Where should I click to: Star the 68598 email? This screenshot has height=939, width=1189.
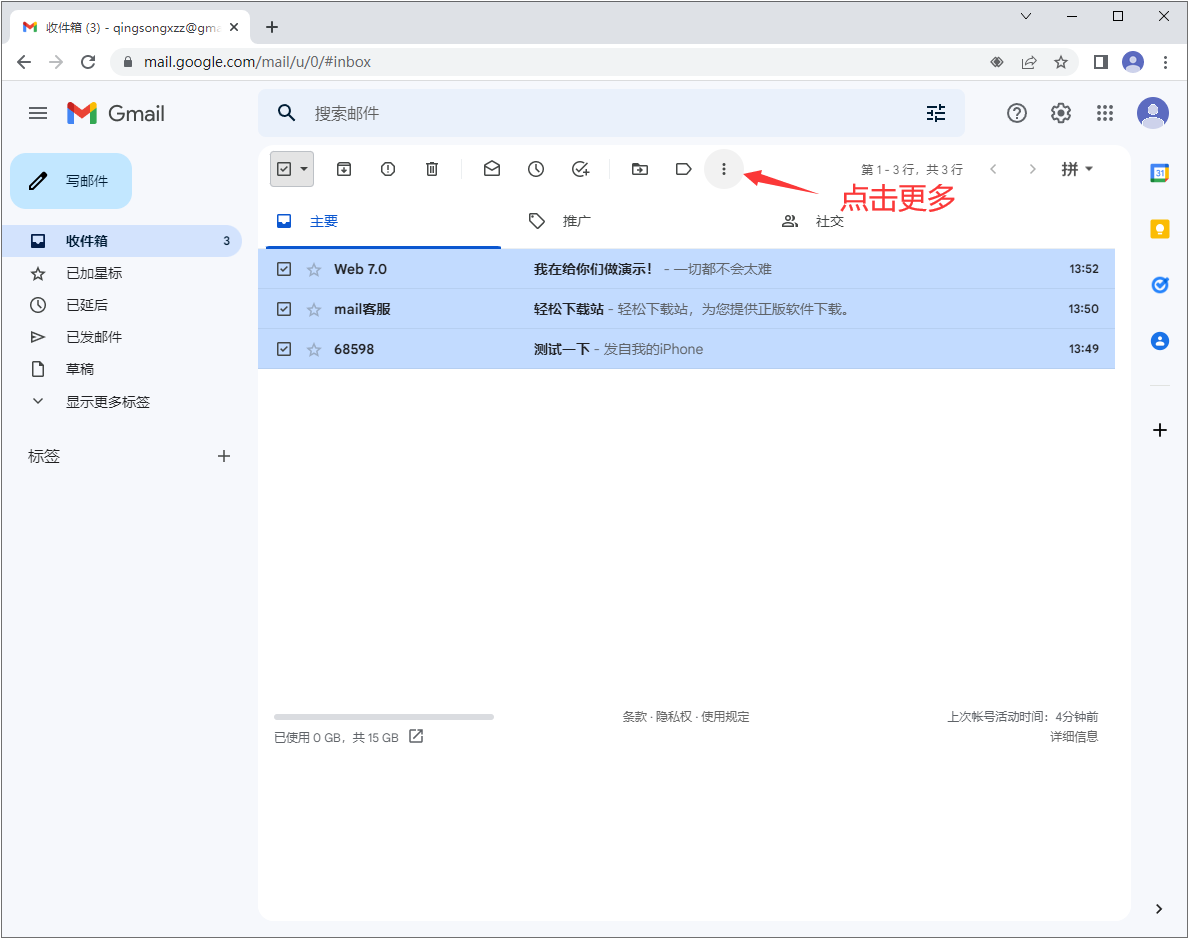314,350
